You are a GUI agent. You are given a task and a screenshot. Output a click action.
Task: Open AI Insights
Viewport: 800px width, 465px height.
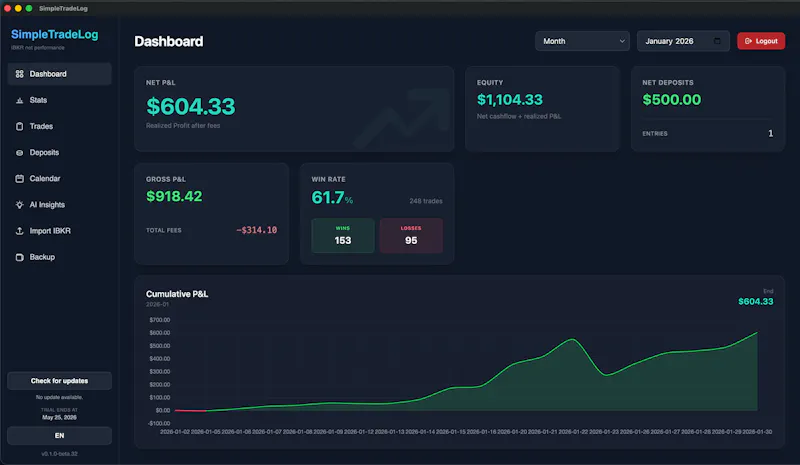click(59, 205)
